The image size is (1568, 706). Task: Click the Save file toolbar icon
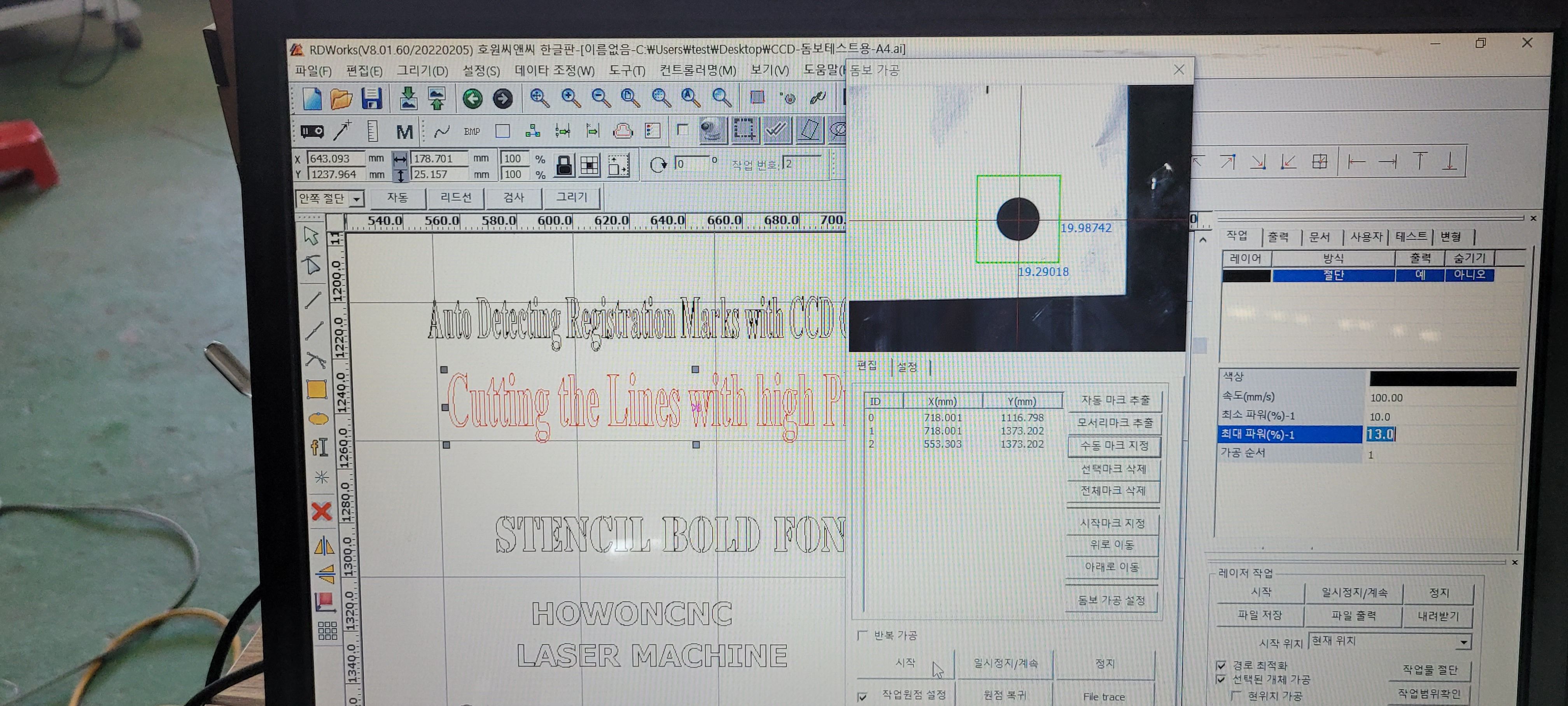coord(371,99)
